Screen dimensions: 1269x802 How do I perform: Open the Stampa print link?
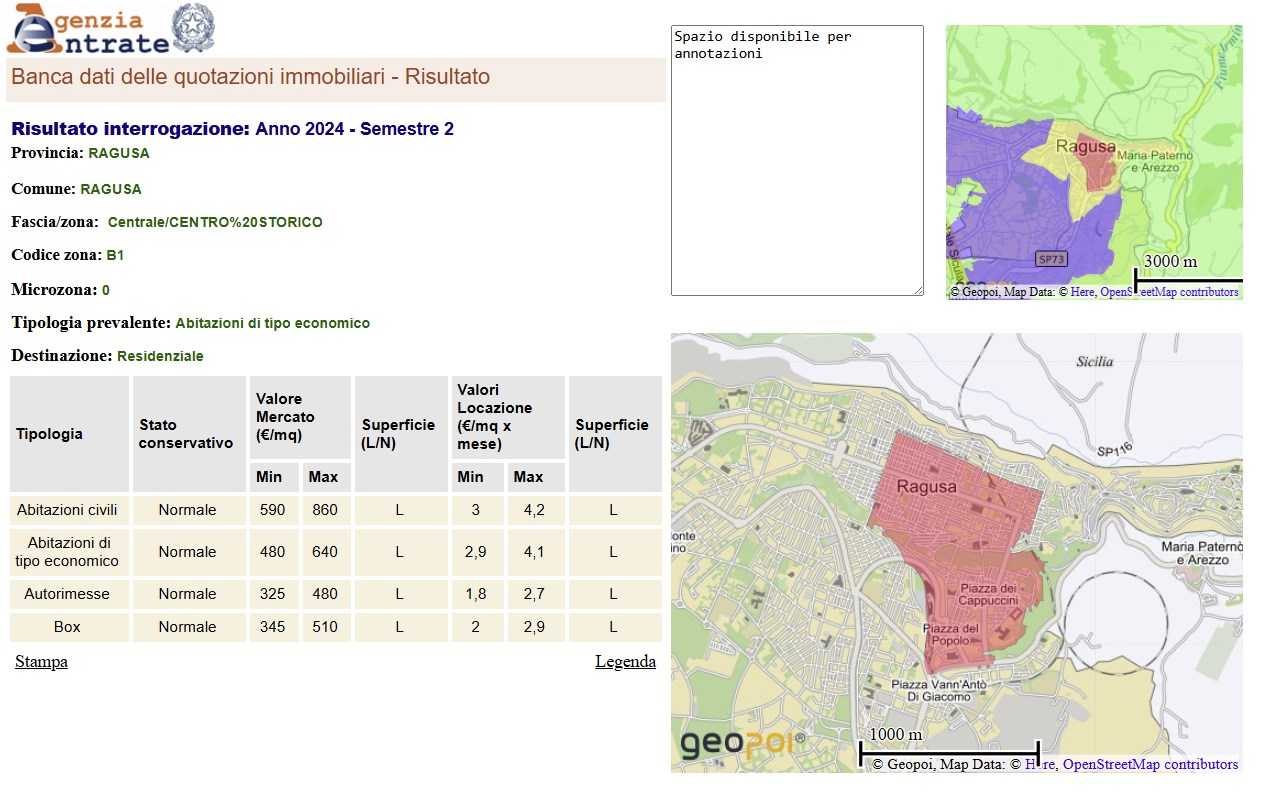41,662
